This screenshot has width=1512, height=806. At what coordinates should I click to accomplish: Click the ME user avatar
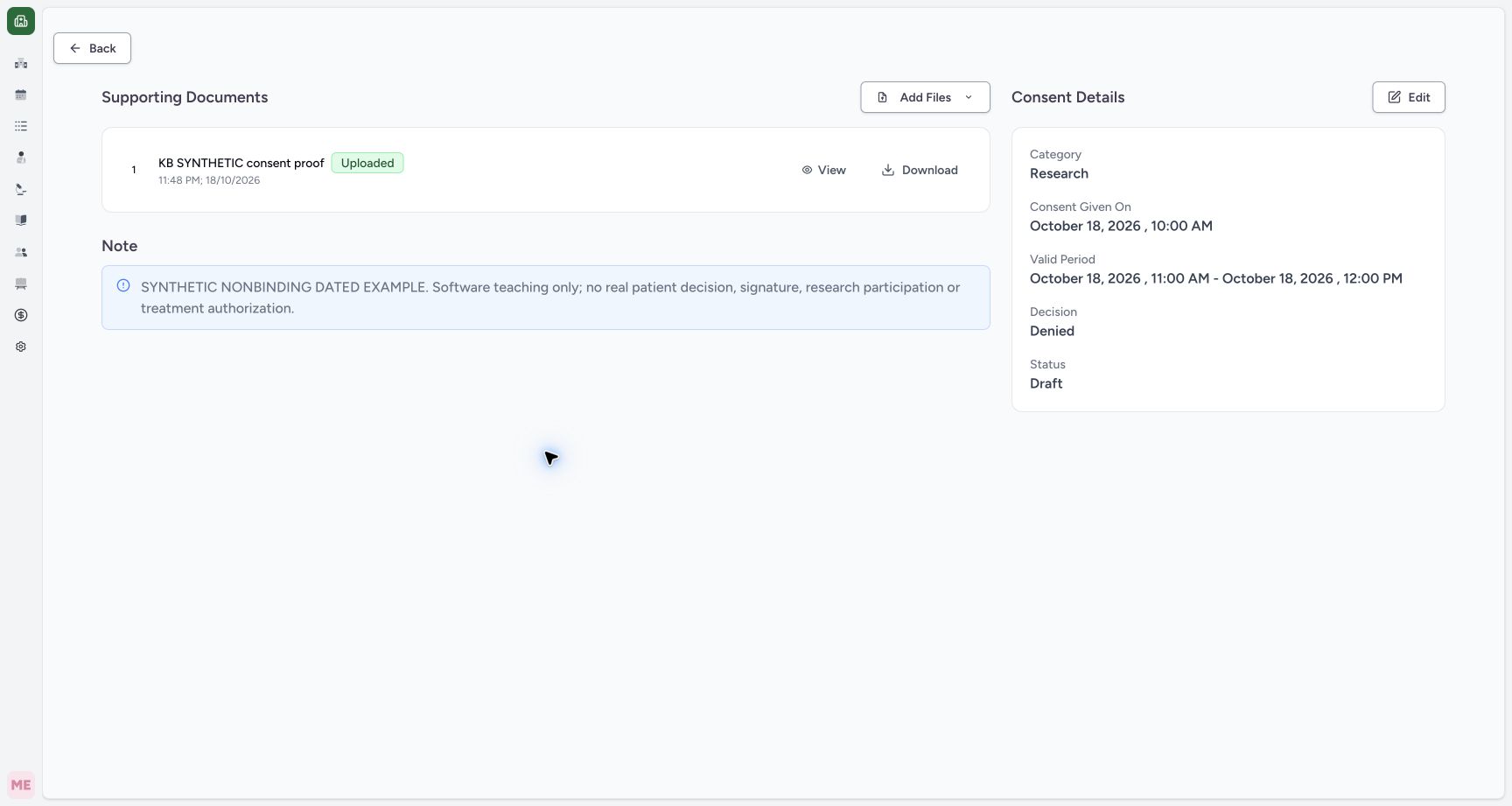pyautogui.click(x=21, y=785)
